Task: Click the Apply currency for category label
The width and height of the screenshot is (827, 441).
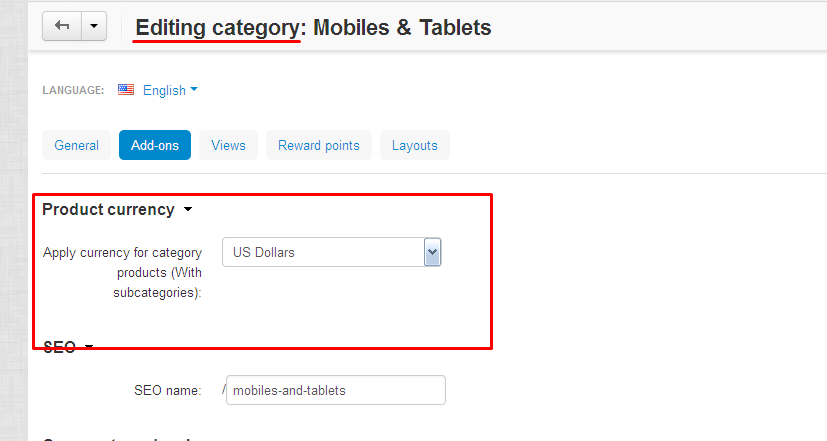Action: [x=122, y=272]
